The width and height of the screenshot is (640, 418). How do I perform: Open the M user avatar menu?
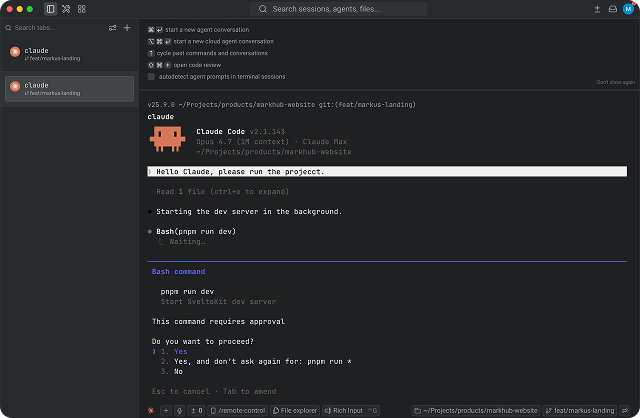(628, 9)
